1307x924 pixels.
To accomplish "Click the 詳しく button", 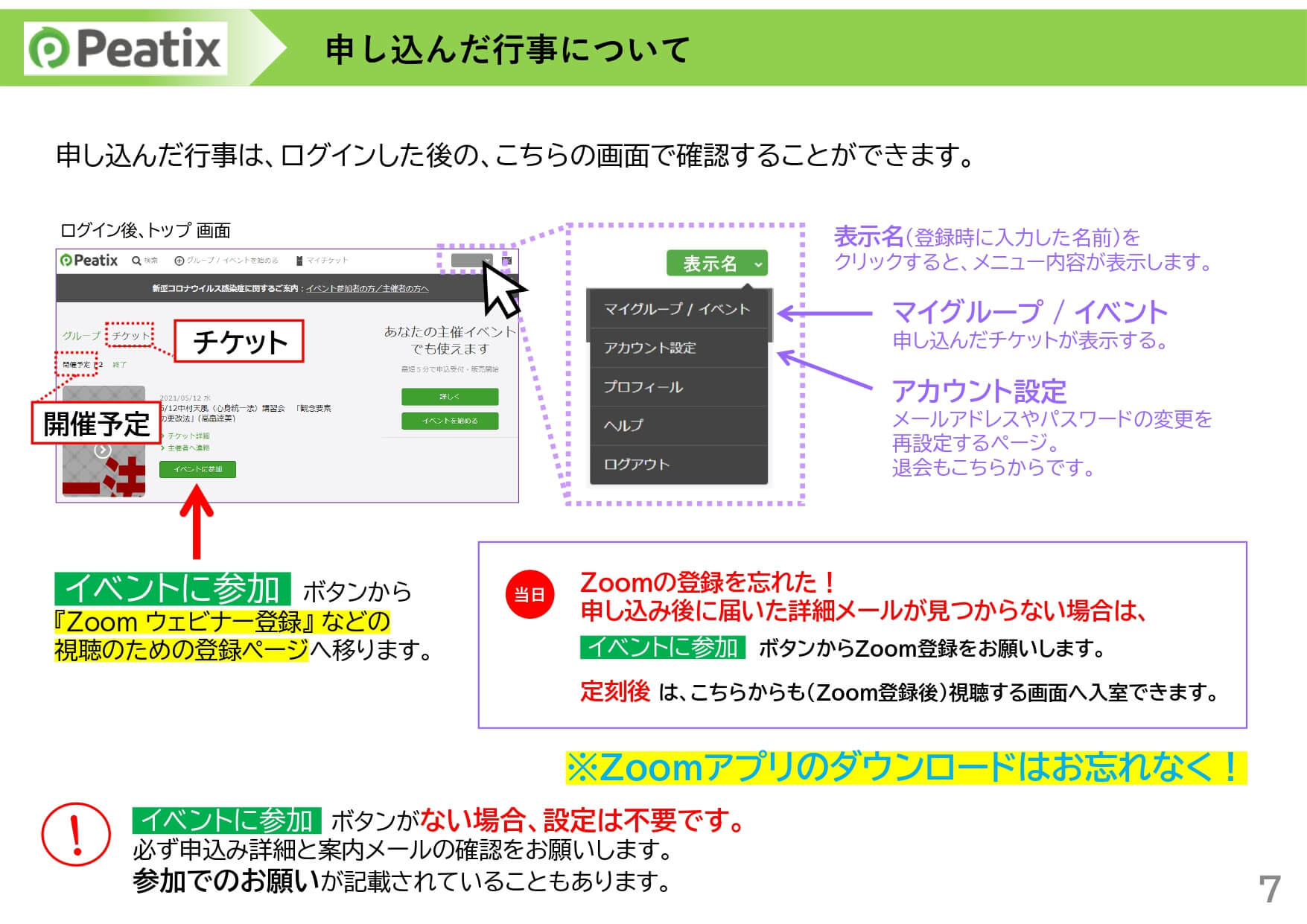I will (x=450, y=397).
